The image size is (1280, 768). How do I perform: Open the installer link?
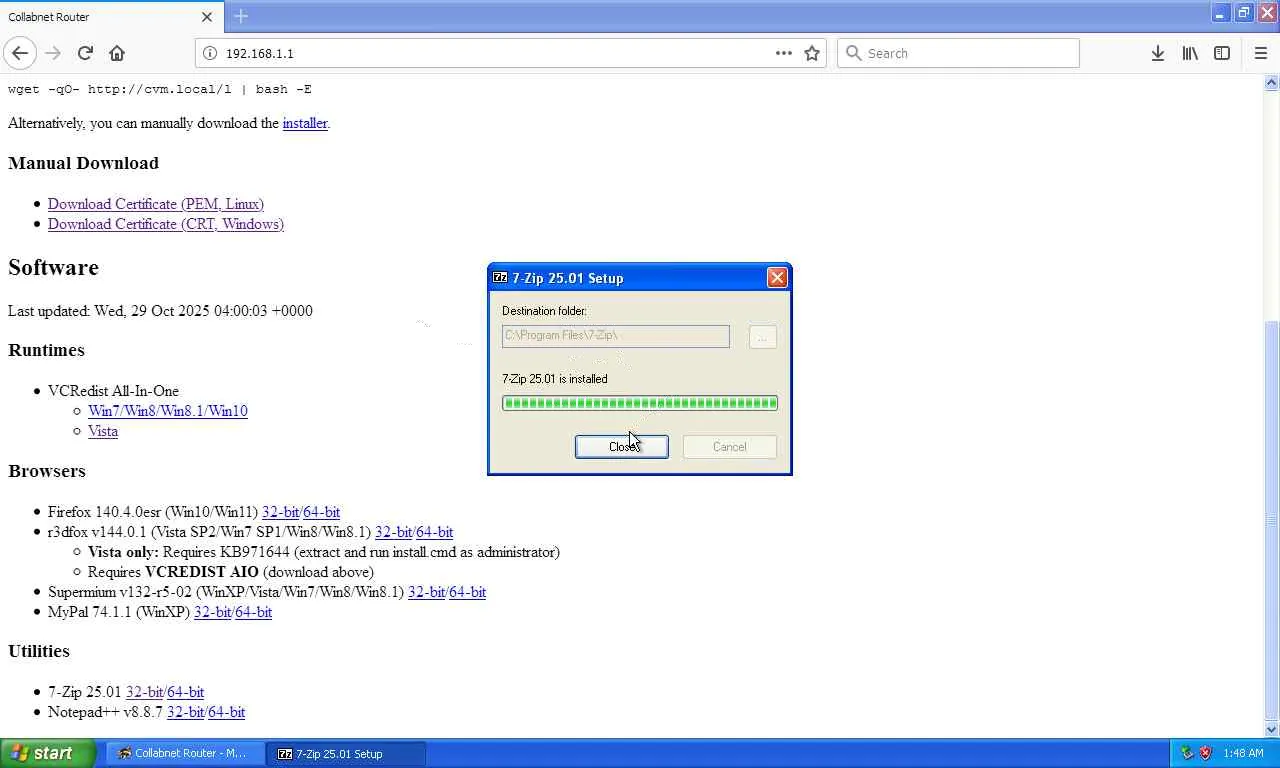pos(305,123)
